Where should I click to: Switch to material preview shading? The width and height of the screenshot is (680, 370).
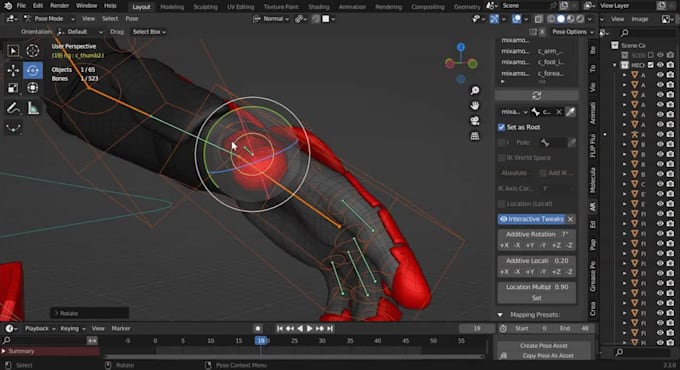click(x=570, y=19)
